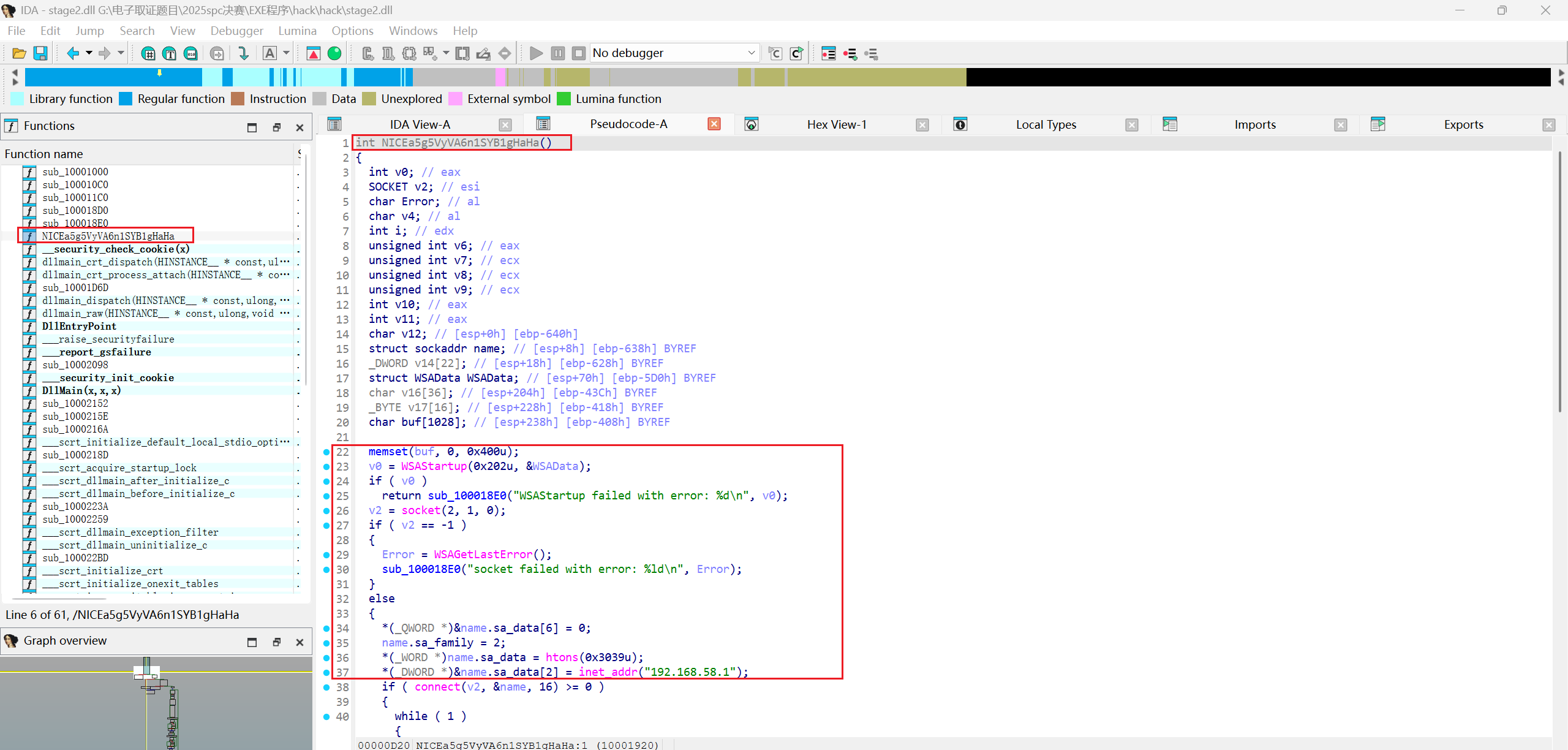Image resolution: width=1568 pixels, height=750 pixels.
Task: Toggle breakpoint dot on line 26
Action: 326,510
